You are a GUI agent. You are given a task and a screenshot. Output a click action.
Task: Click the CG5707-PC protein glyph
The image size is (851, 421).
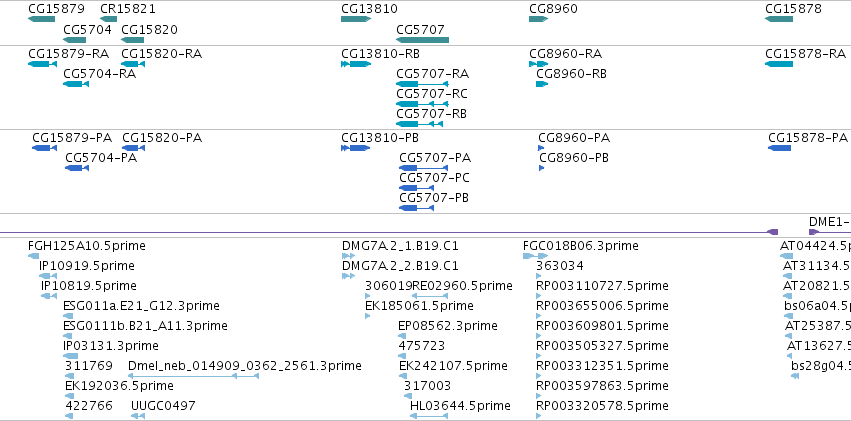point(416,188)
